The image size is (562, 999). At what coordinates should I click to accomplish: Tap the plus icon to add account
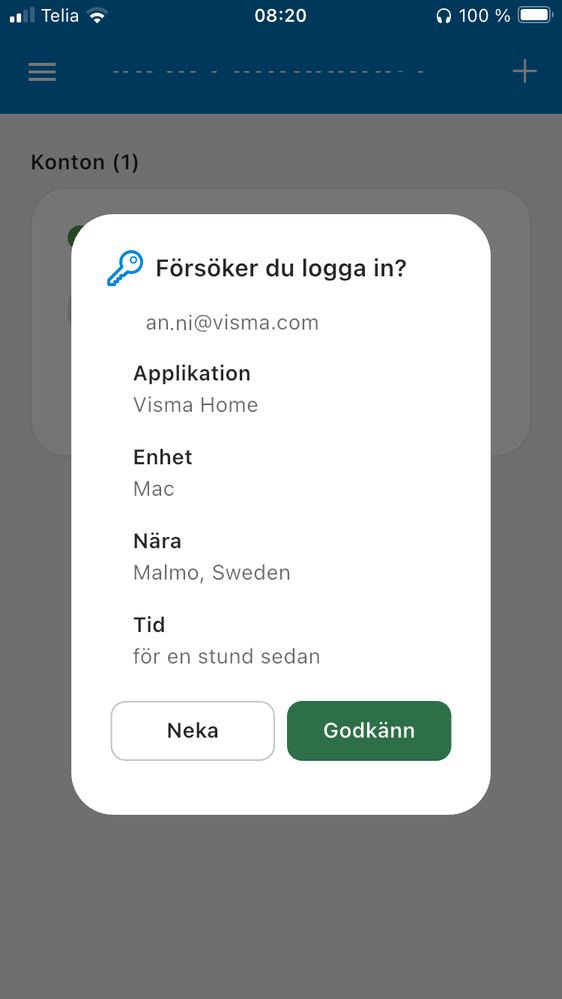click(x=524, y=71)
